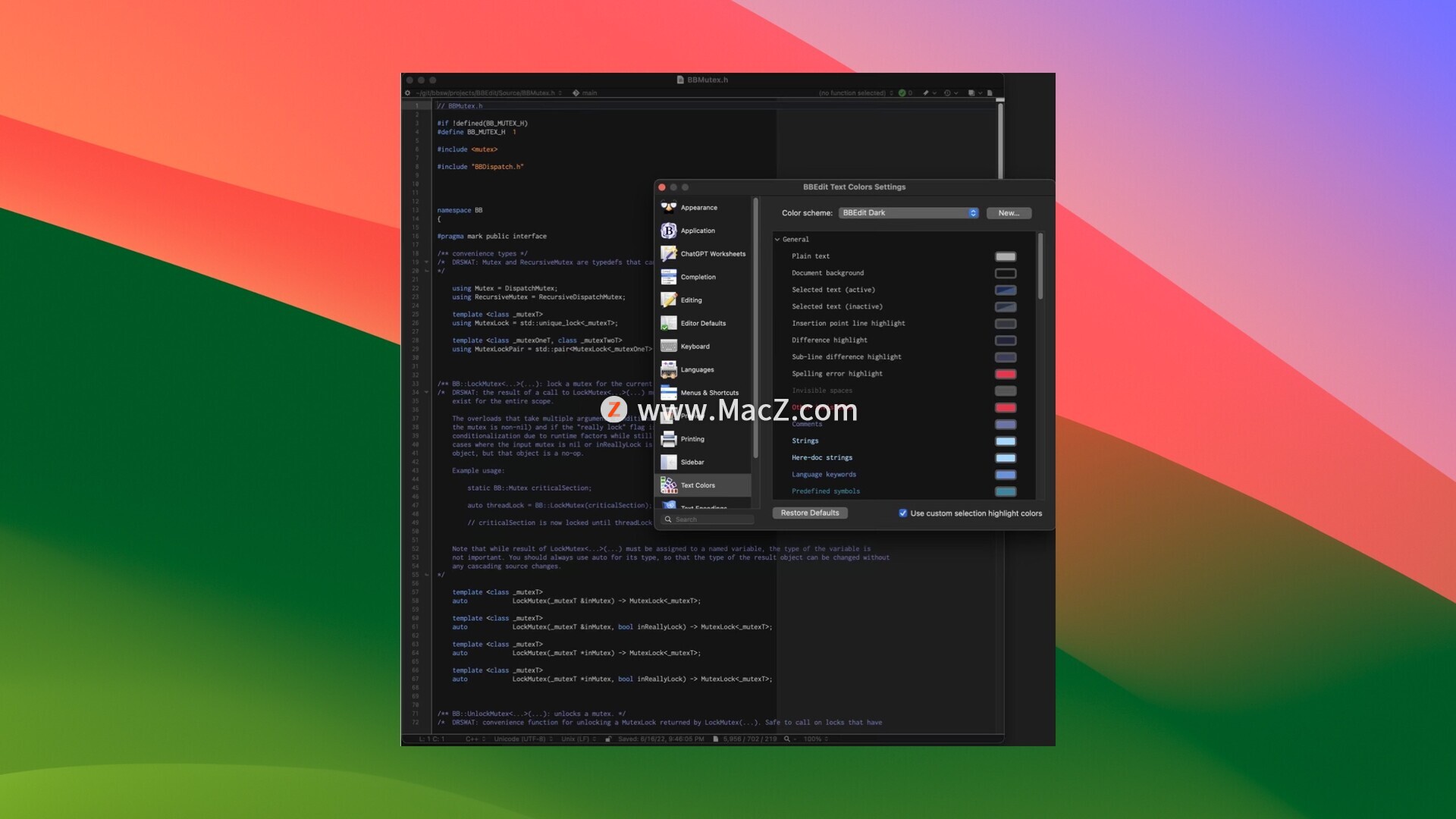This screenshot has width=1456, height=819.
Task: Open the Sidebar settings icon
Action: [668, 462]
